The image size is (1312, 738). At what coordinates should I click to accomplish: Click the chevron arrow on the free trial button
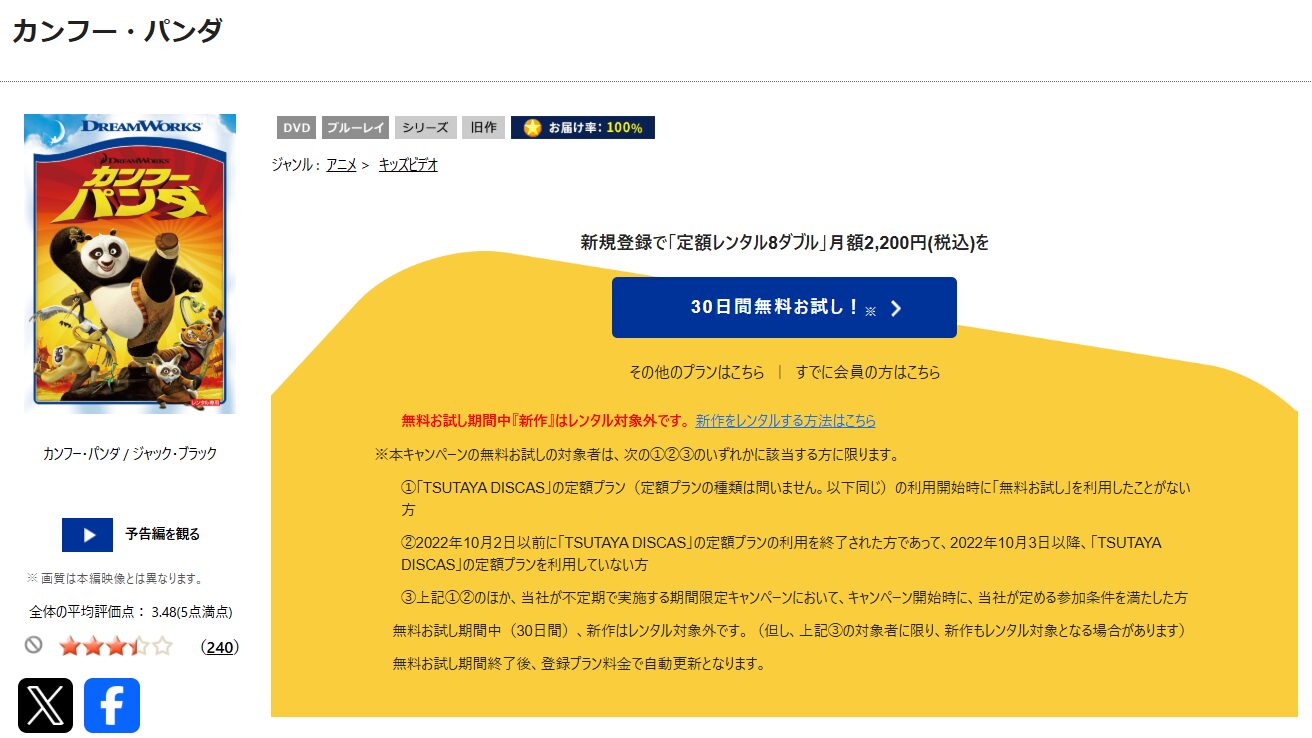(x=896, y=308)
